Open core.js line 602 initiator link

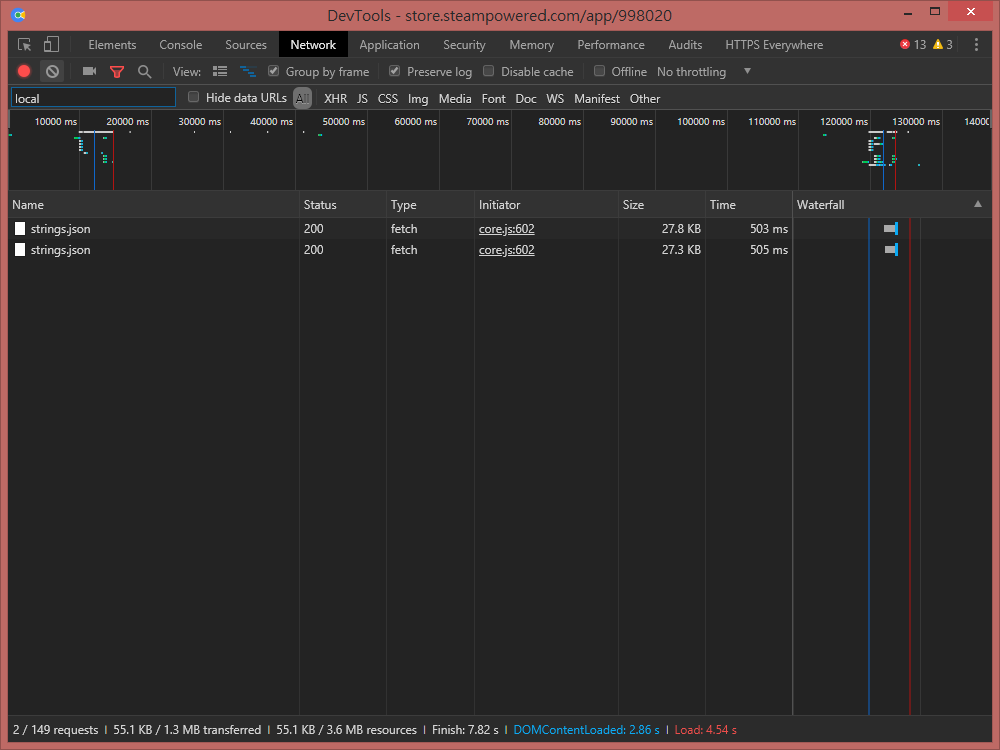506,228
